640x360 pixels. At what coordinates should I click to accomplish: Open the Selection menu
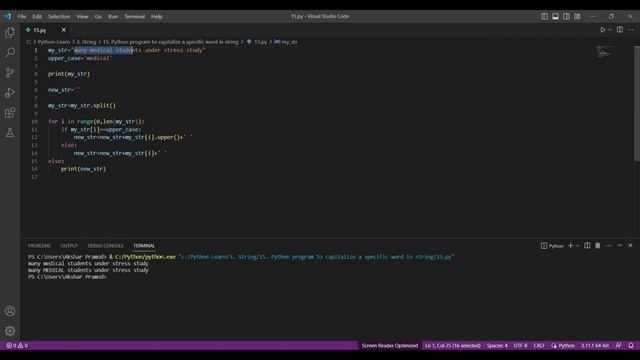59,17
